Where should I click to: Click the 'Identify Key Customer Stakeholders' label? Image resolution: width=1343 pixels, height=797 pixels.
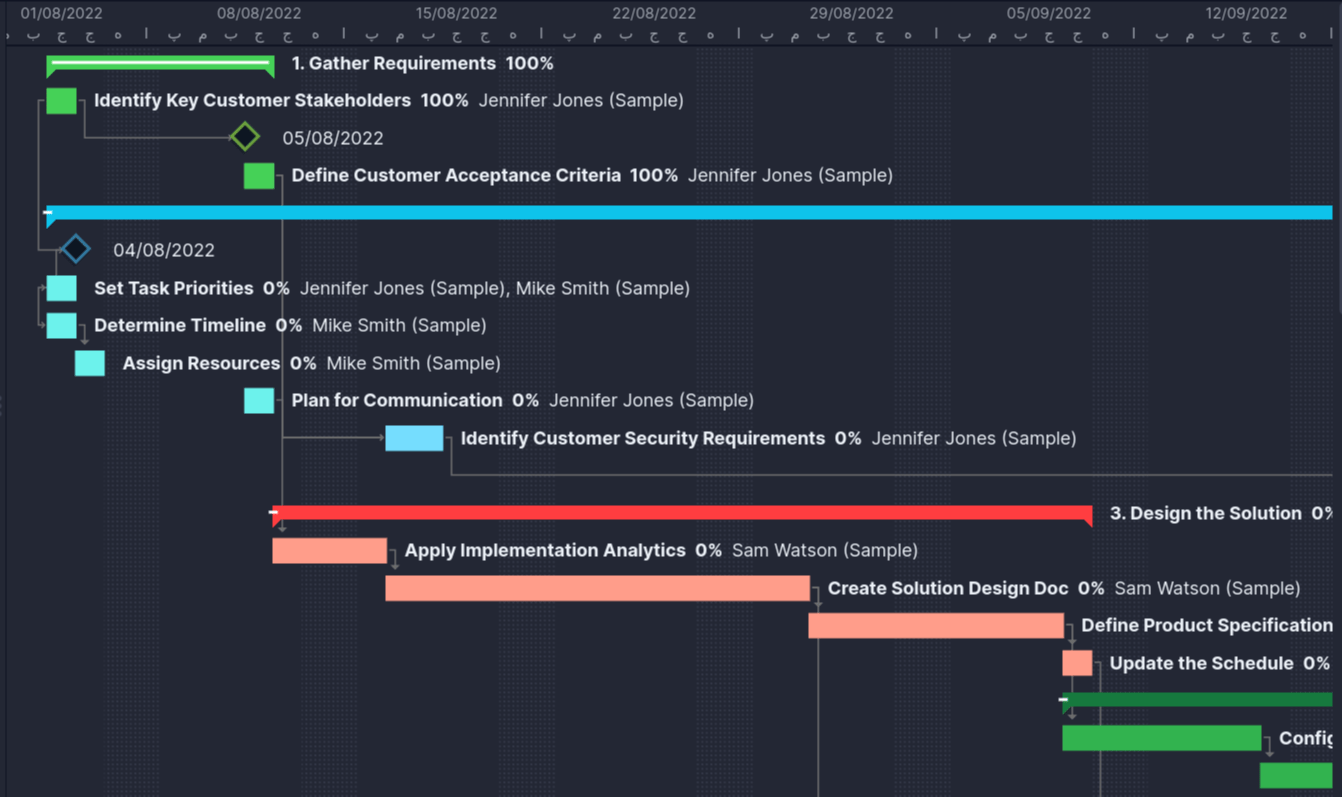tap(253, 100)
